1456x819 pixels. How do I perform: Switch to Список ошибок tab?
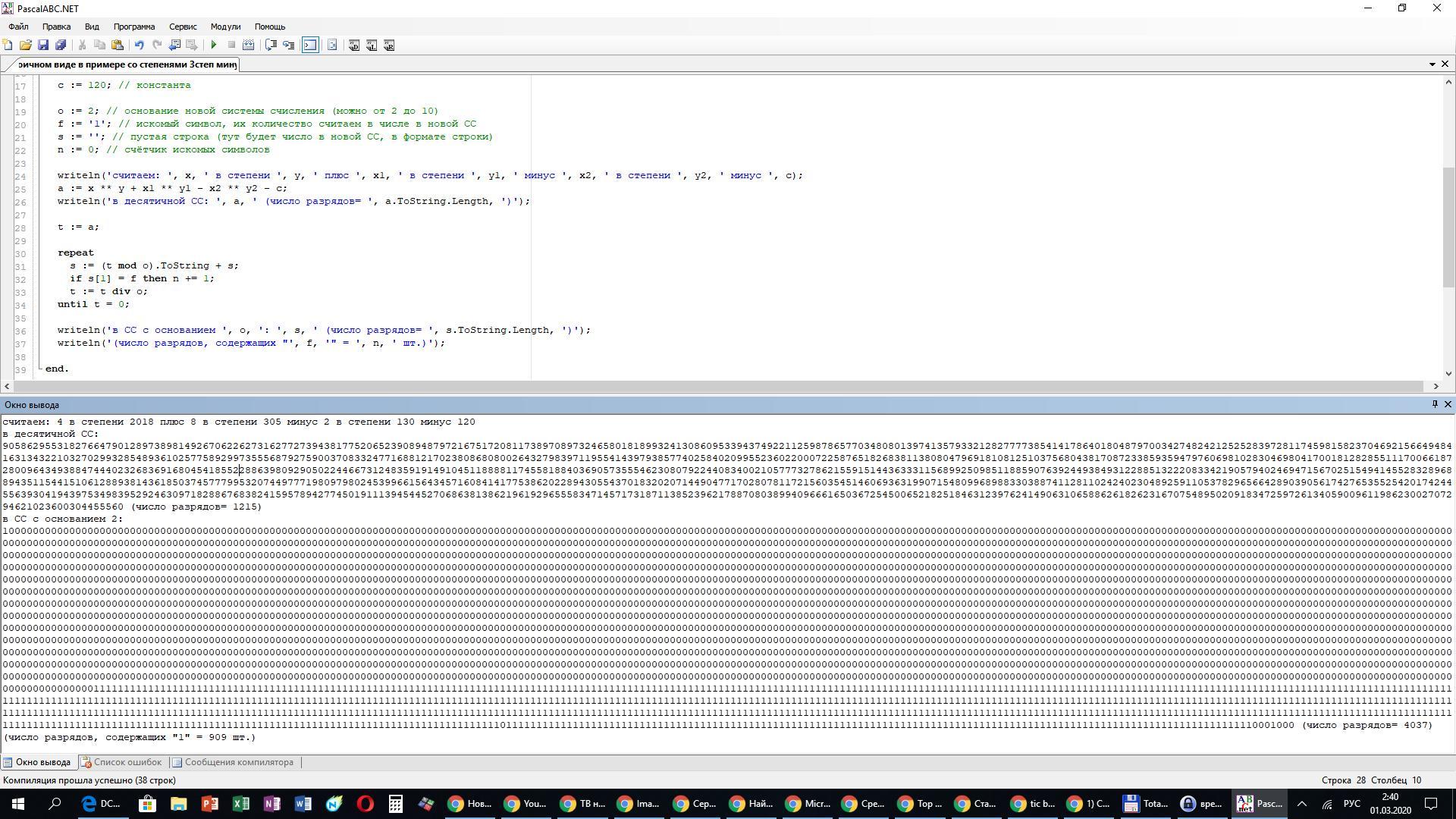pos(121,762)
